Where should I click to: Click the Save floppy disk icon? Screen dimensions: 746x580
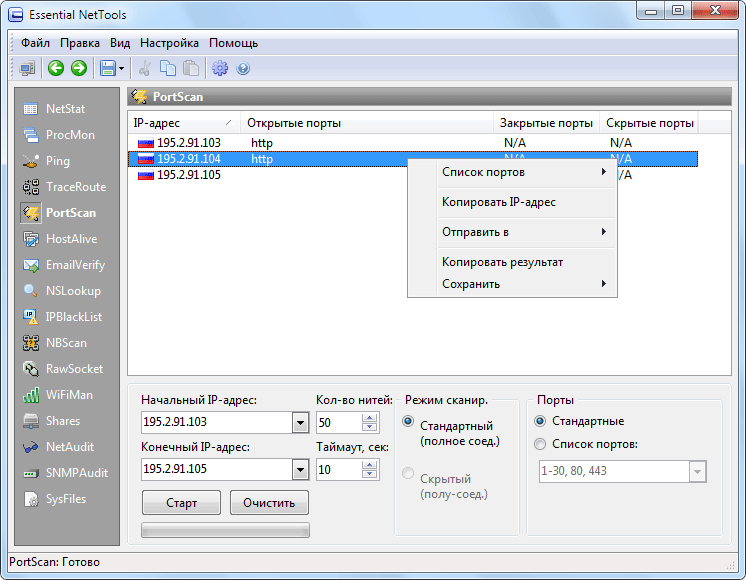108,69
